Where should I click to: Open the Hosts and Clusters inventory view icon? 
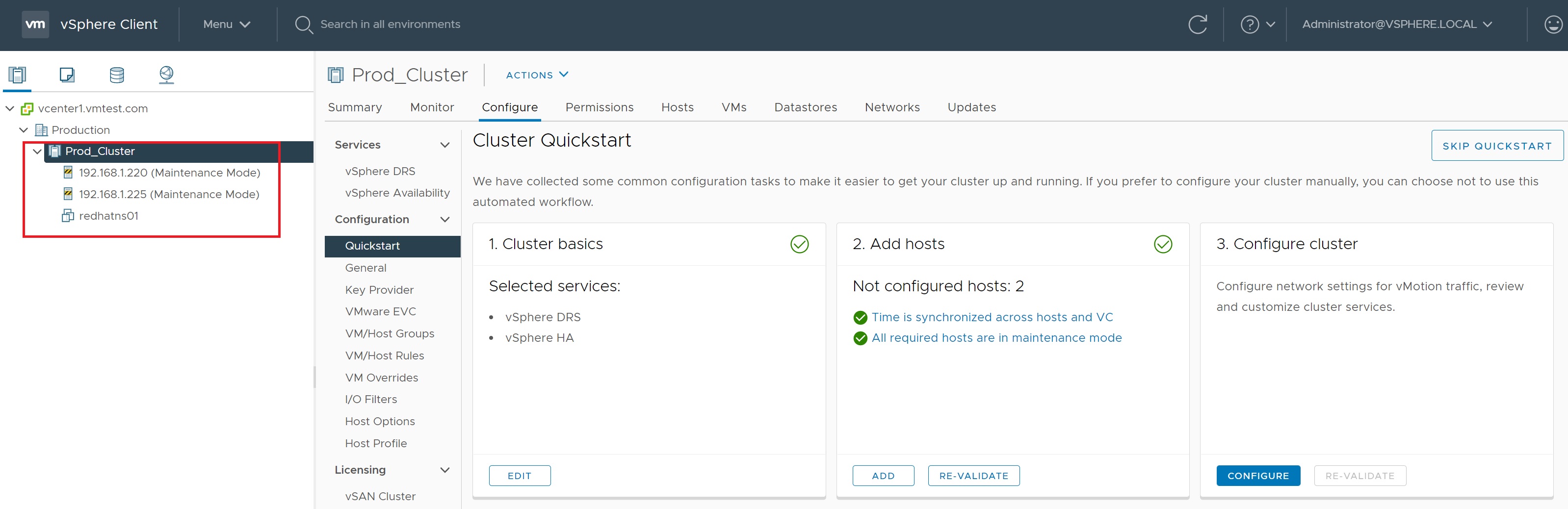(x=17, y=75)
